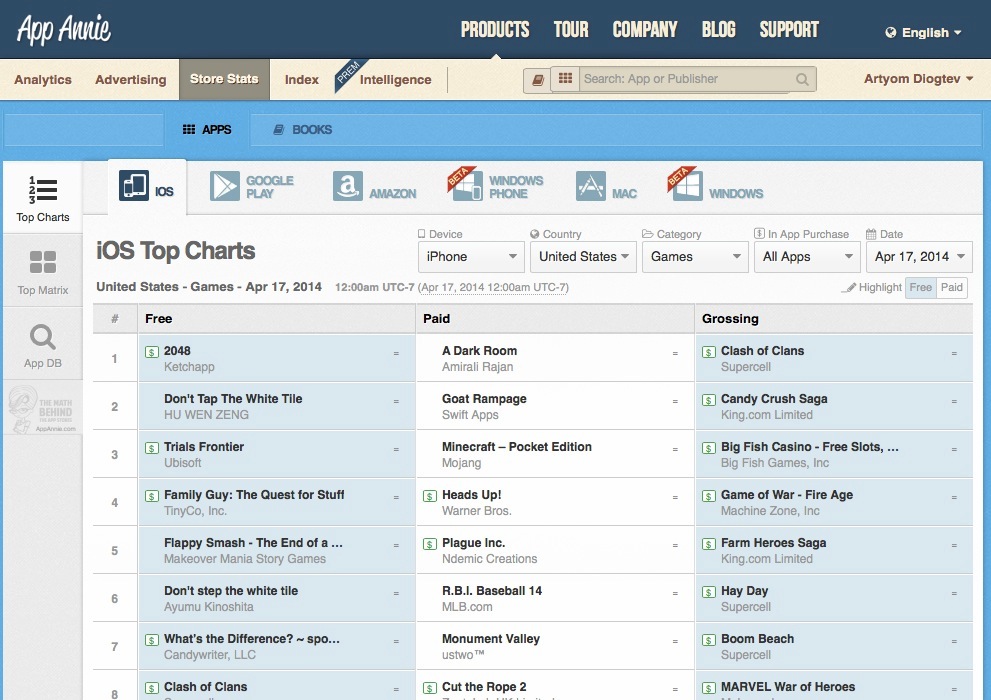Switch to the Store Stats tab
This screenshot has width=991, height=700.
point(224,80)
